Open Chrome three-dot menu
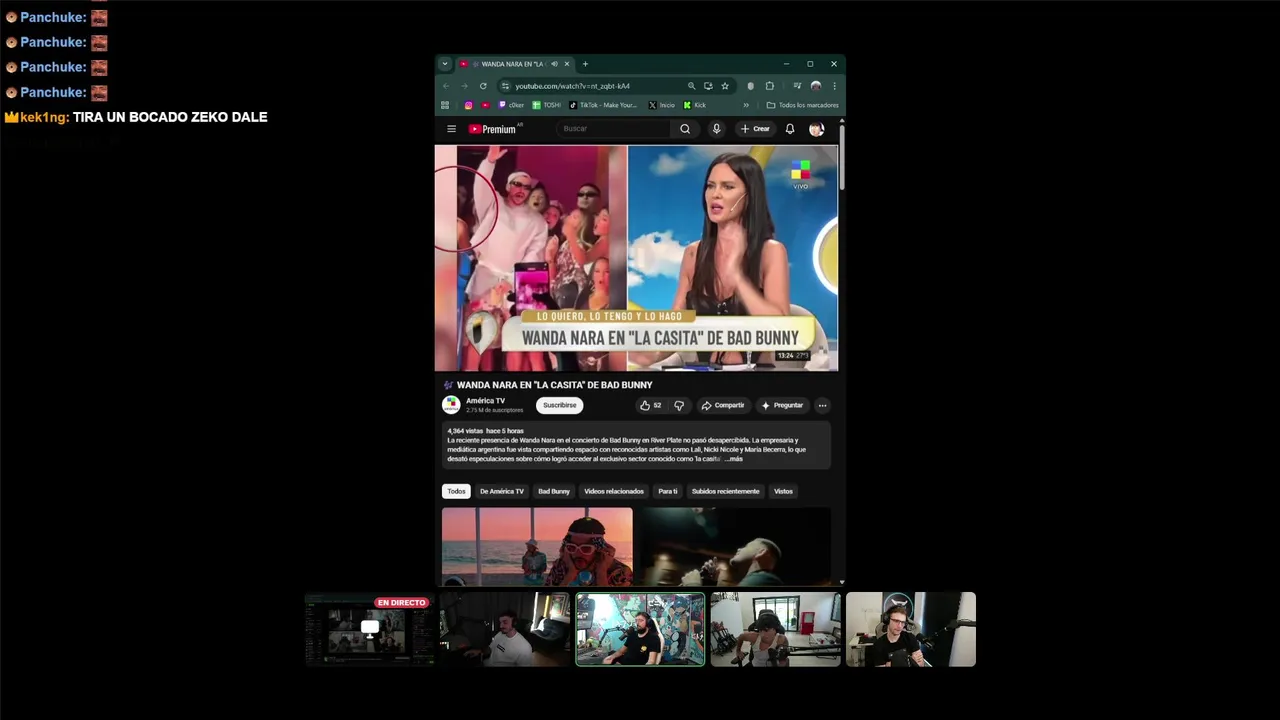This screenshot has height=720, width=1280. click(x=834, y=86)
